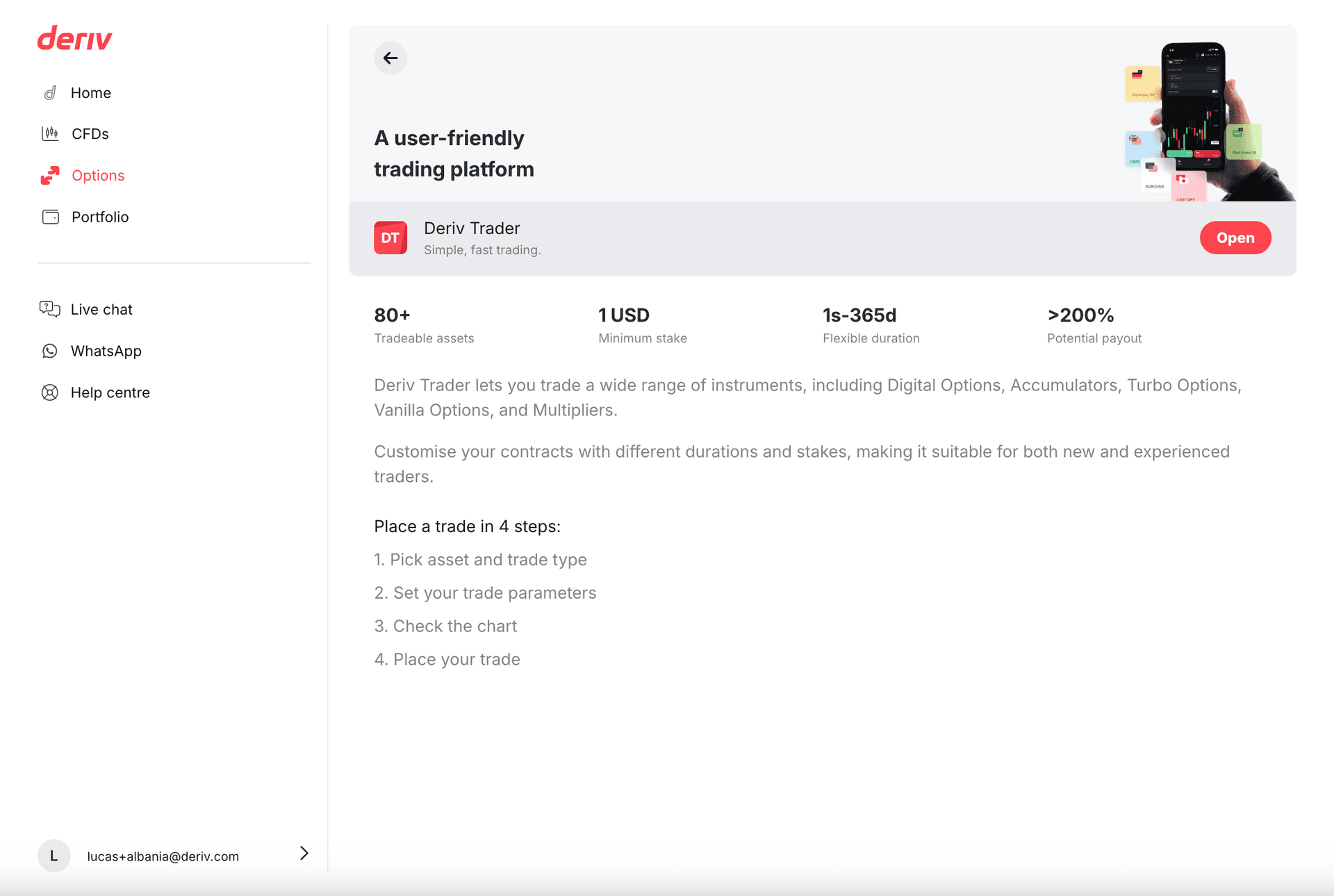Select the Options menu entry
Viewport: 1334px width, 896px height.
[x=98, y=175]
